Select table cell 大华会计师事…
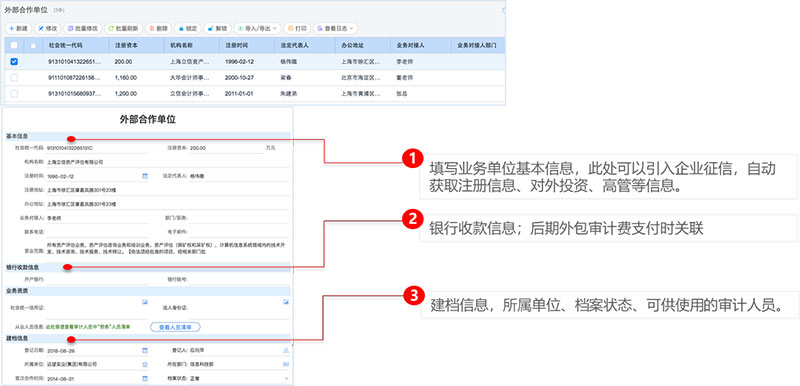Image resolution: width=800 pixels, height=386 pixels. [190, 78]
